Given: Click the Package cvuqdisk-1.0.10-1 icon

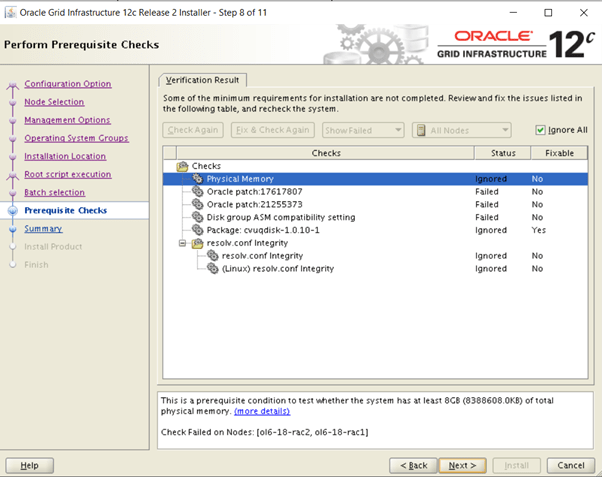Looking at the screenshot, I should (x=198, y=230).
